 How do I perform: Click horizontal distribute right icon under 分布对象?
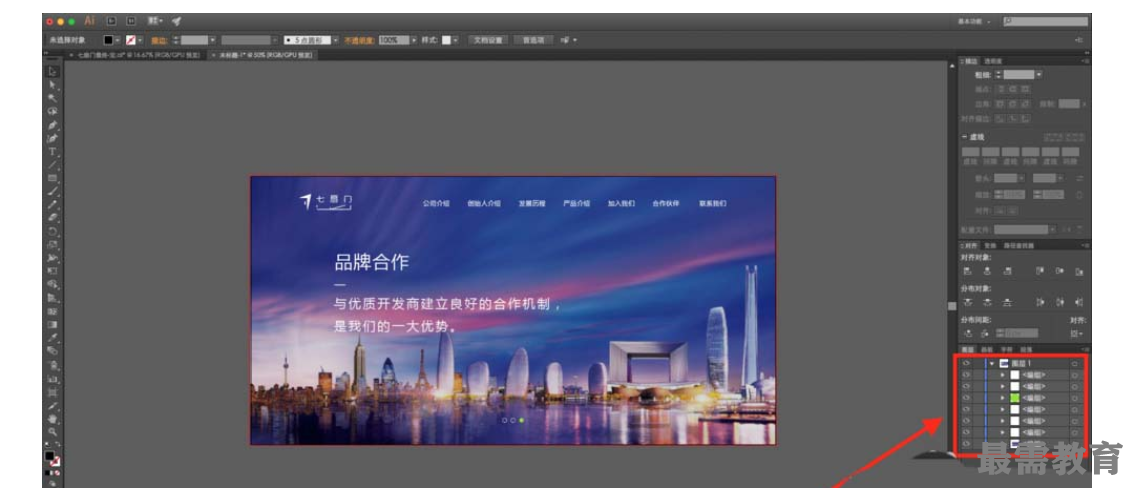pos(1078,302)
